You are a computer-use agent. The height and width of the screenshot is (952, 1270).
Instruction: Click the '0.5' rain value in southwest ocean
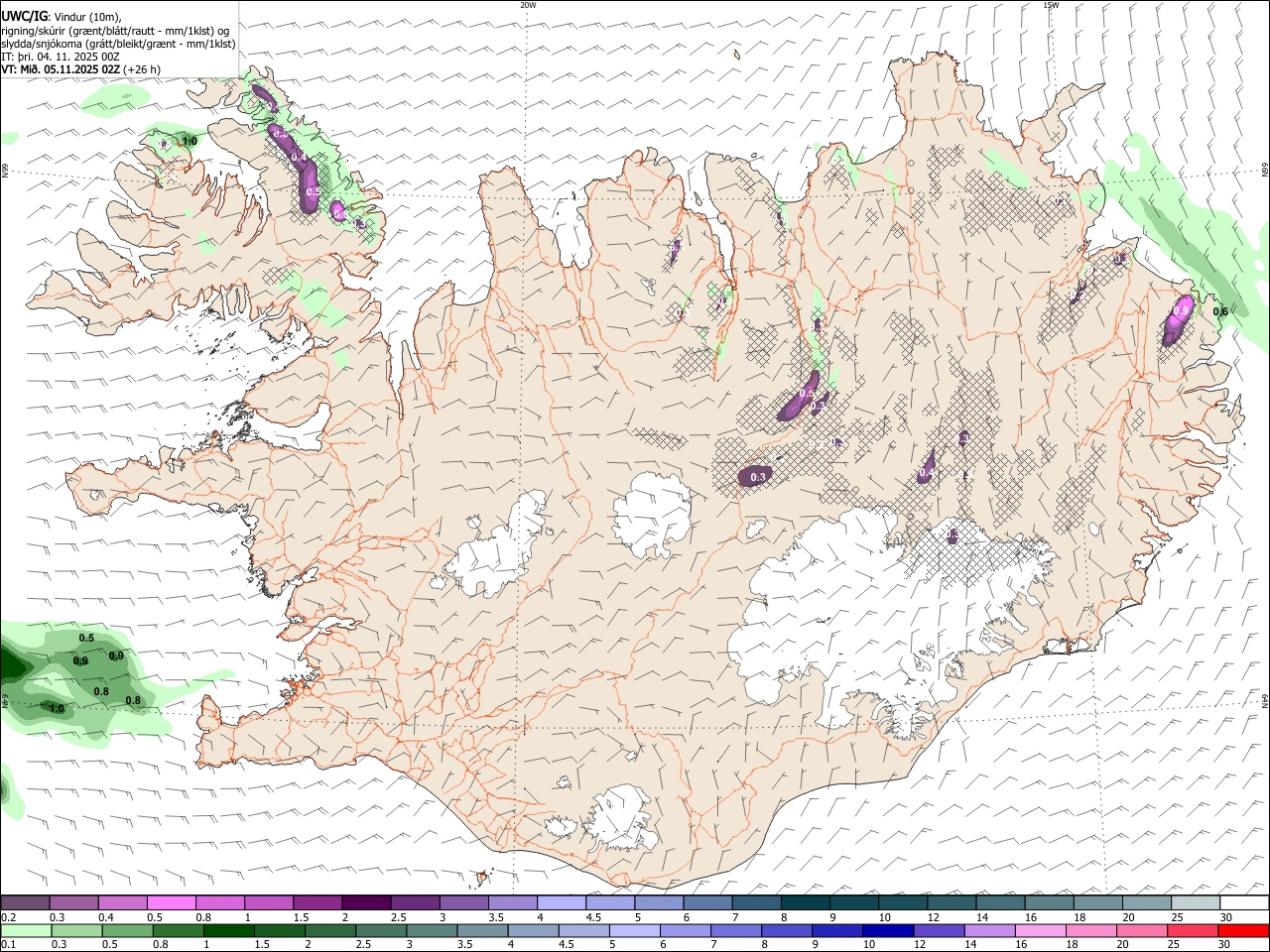tap(86, 638)
